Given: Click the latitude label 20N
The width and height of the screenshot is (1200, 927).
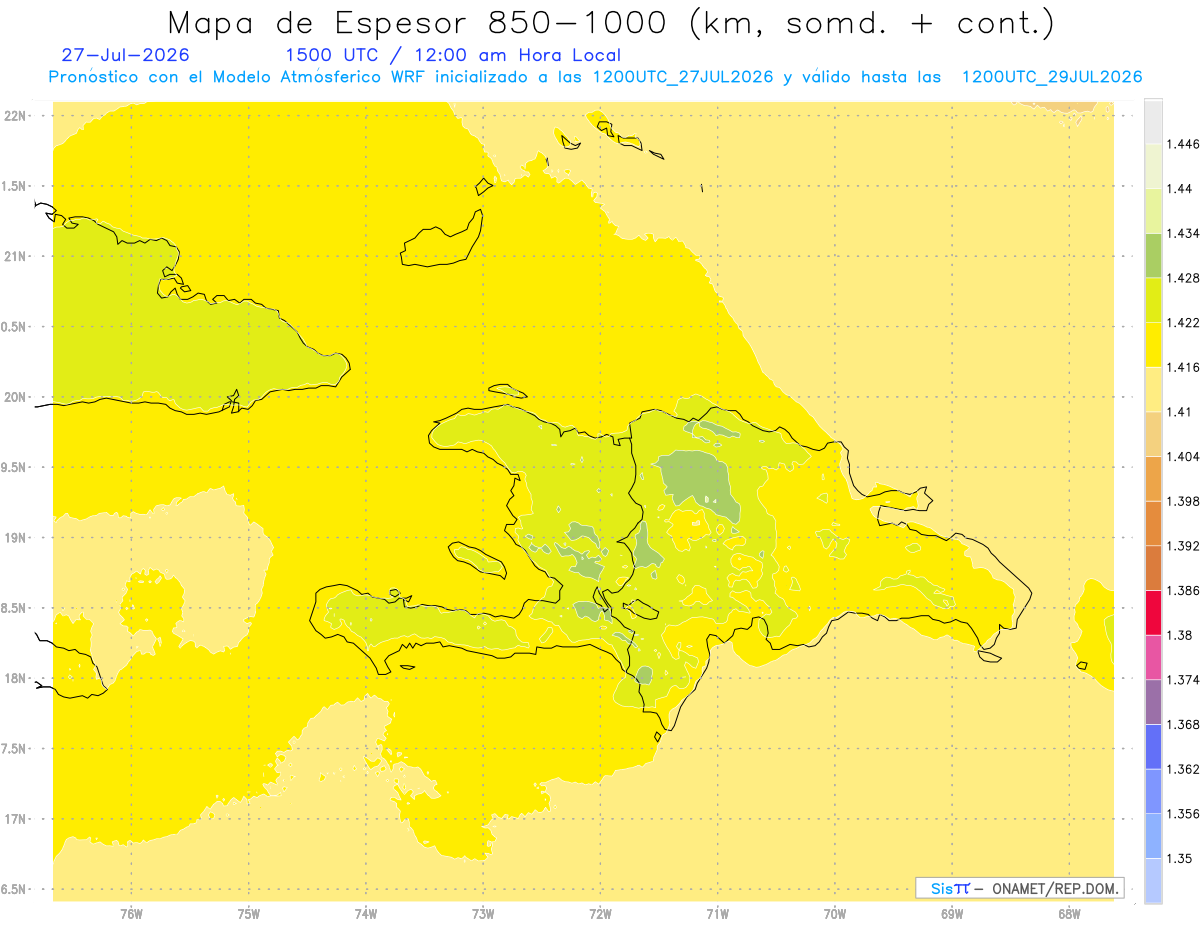Looking at the screenshot, I should 16,397.
